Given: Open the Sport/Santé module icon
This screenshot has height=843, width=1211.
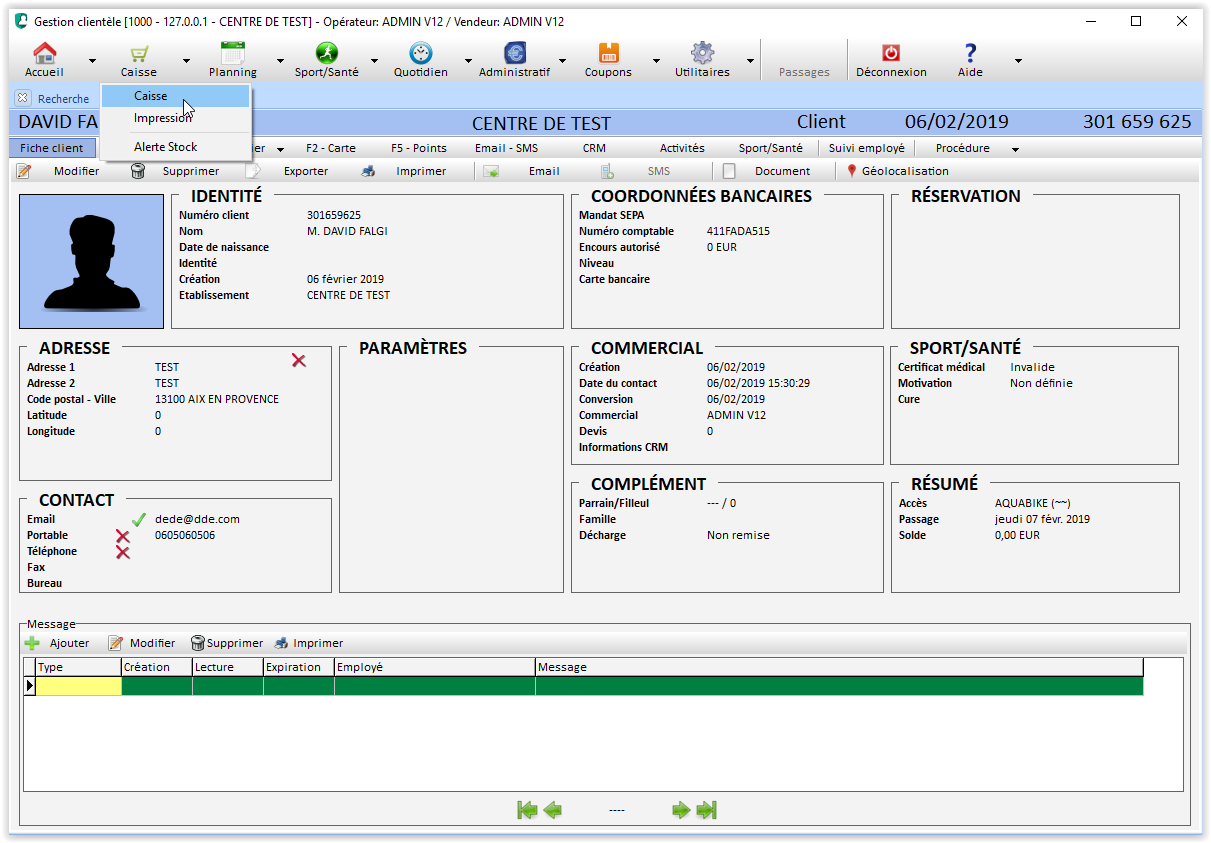Looking at the screenshot, I should tap(326, 54).
